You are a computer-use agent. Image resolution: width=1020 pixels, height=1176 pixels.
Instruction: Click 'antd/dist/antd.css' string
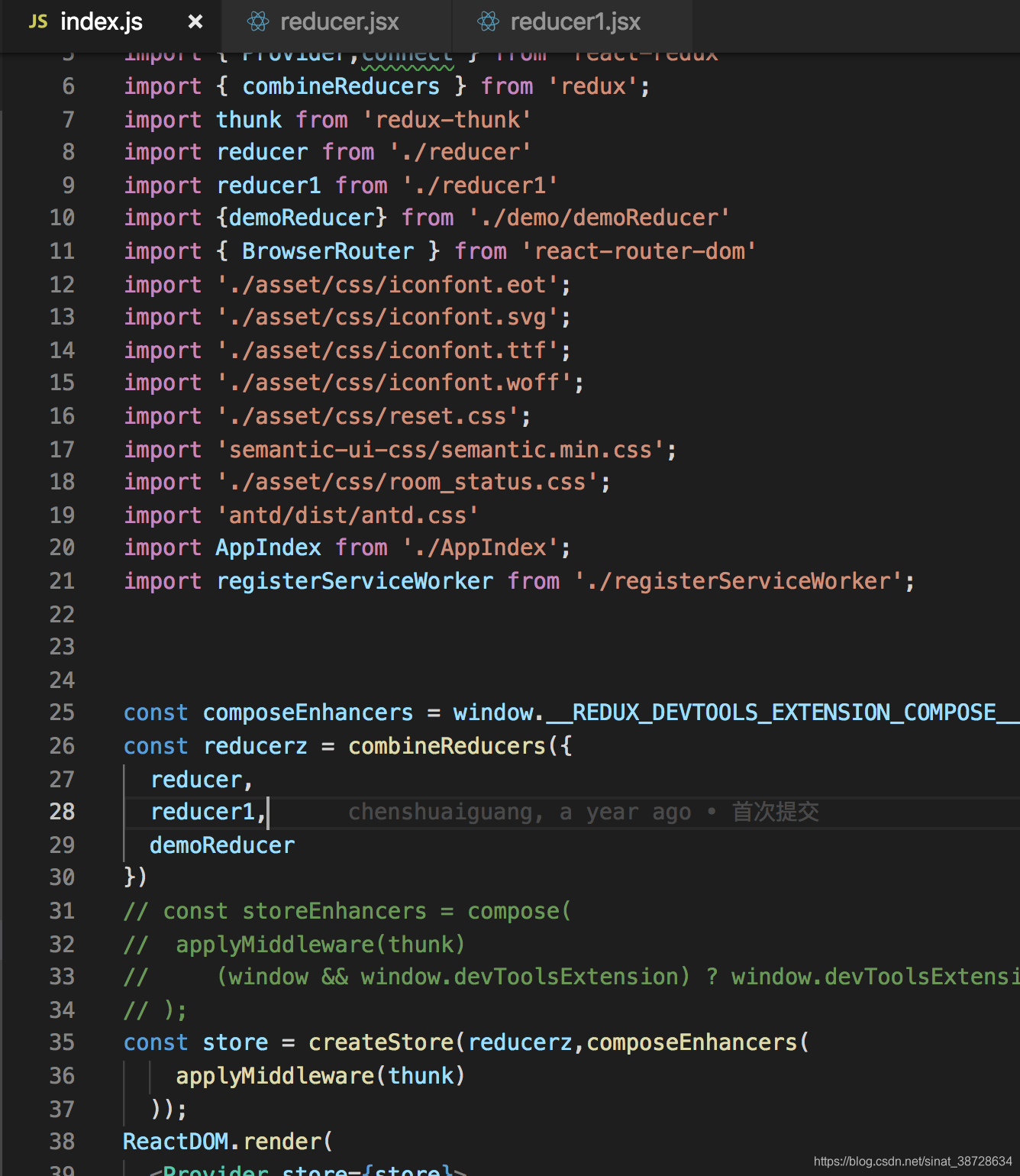[347, 515]
